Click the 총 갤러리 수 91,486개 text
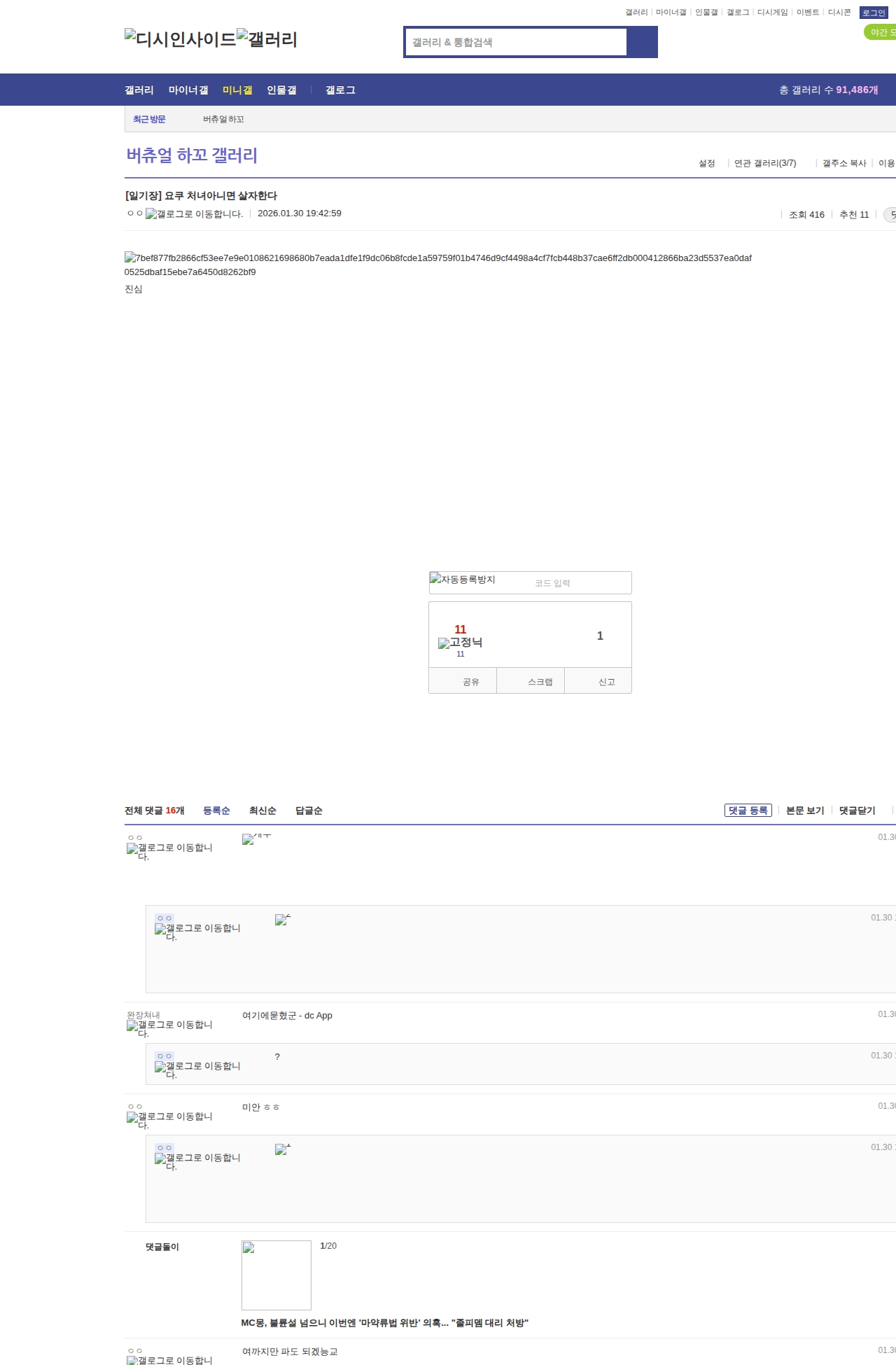 [x=829, y=90]
